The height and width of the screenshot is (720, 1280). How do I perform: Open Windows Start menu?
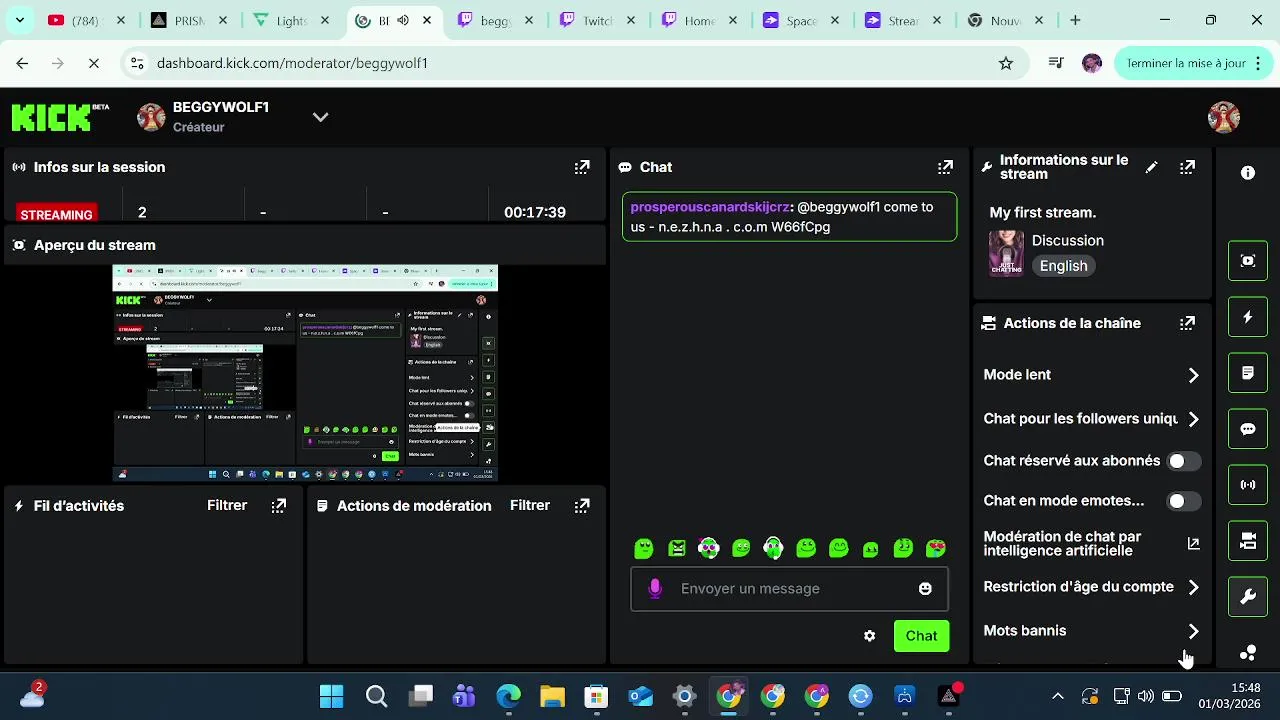pyautogui.click(x=331, y=696)
